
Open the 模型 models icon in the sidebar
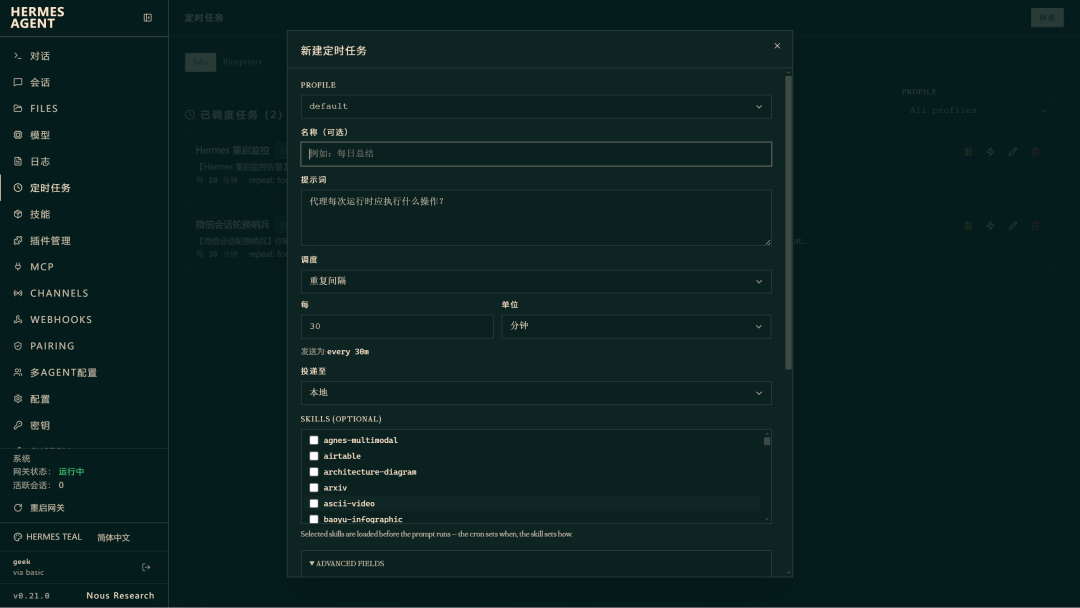coord(18,135)
